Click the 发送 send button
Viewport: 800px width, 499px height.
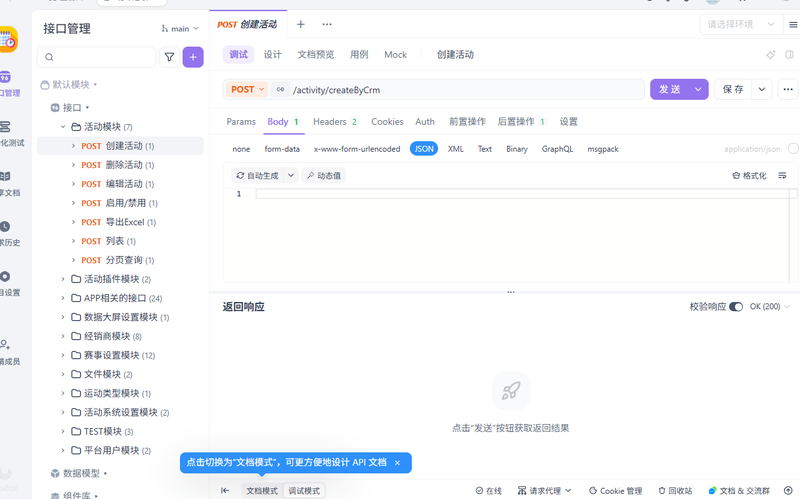[669, 89]
